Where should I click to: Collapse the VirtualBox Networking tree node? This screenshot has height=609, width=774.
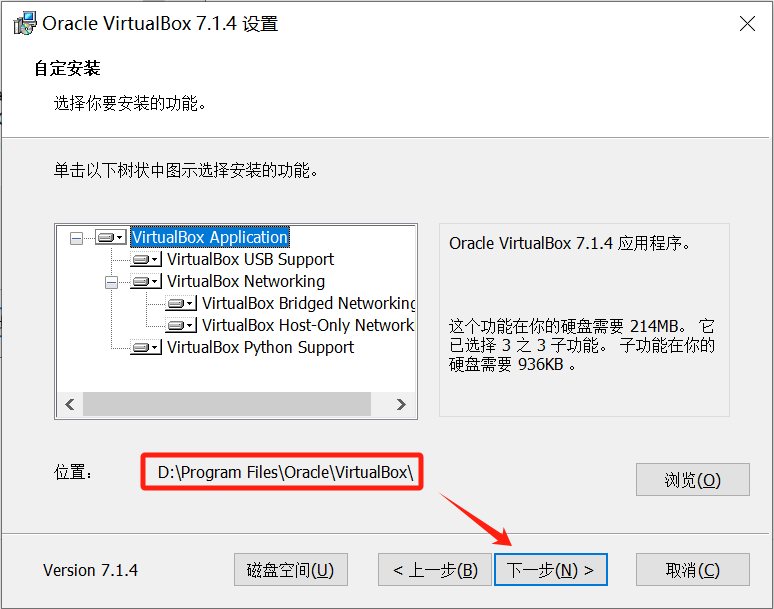(111, 282)
